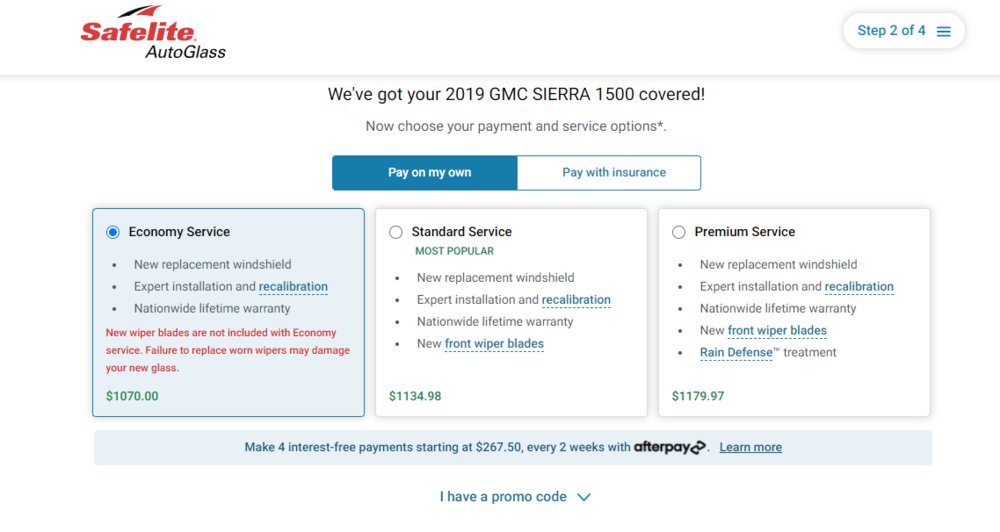Click the Step 2 of 4 progress button
This screenshot has width=1000, height=532.
[x=891, y=31]
